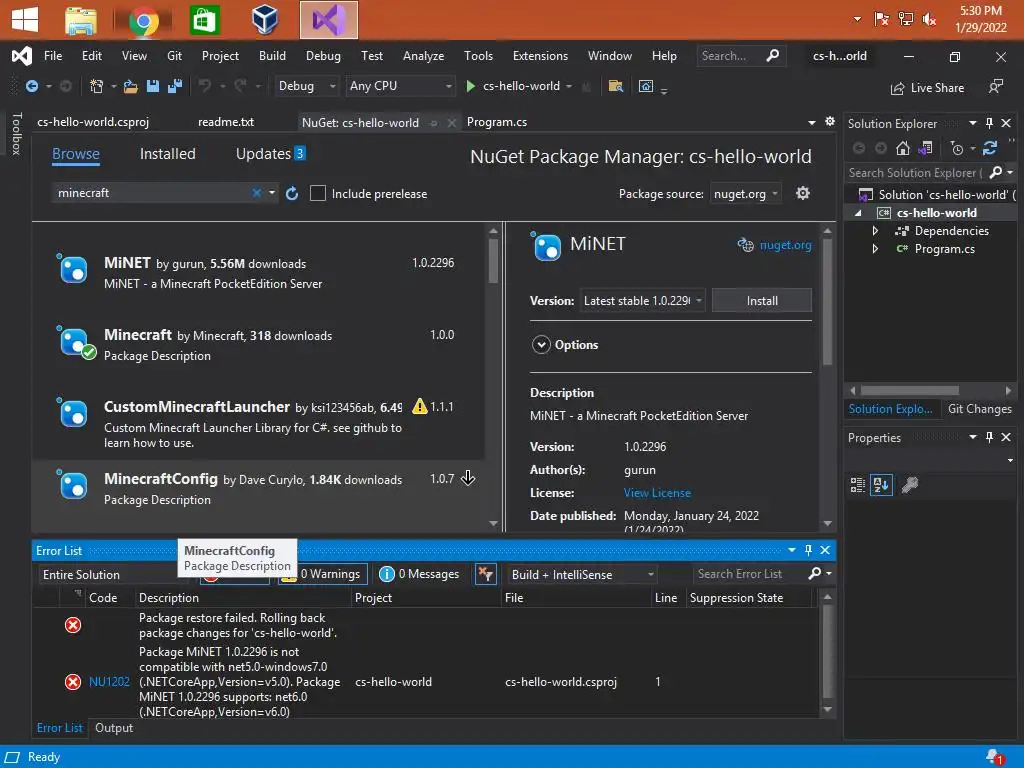
Task: Open File Explorer from taskbar
Action: [81, 21]
